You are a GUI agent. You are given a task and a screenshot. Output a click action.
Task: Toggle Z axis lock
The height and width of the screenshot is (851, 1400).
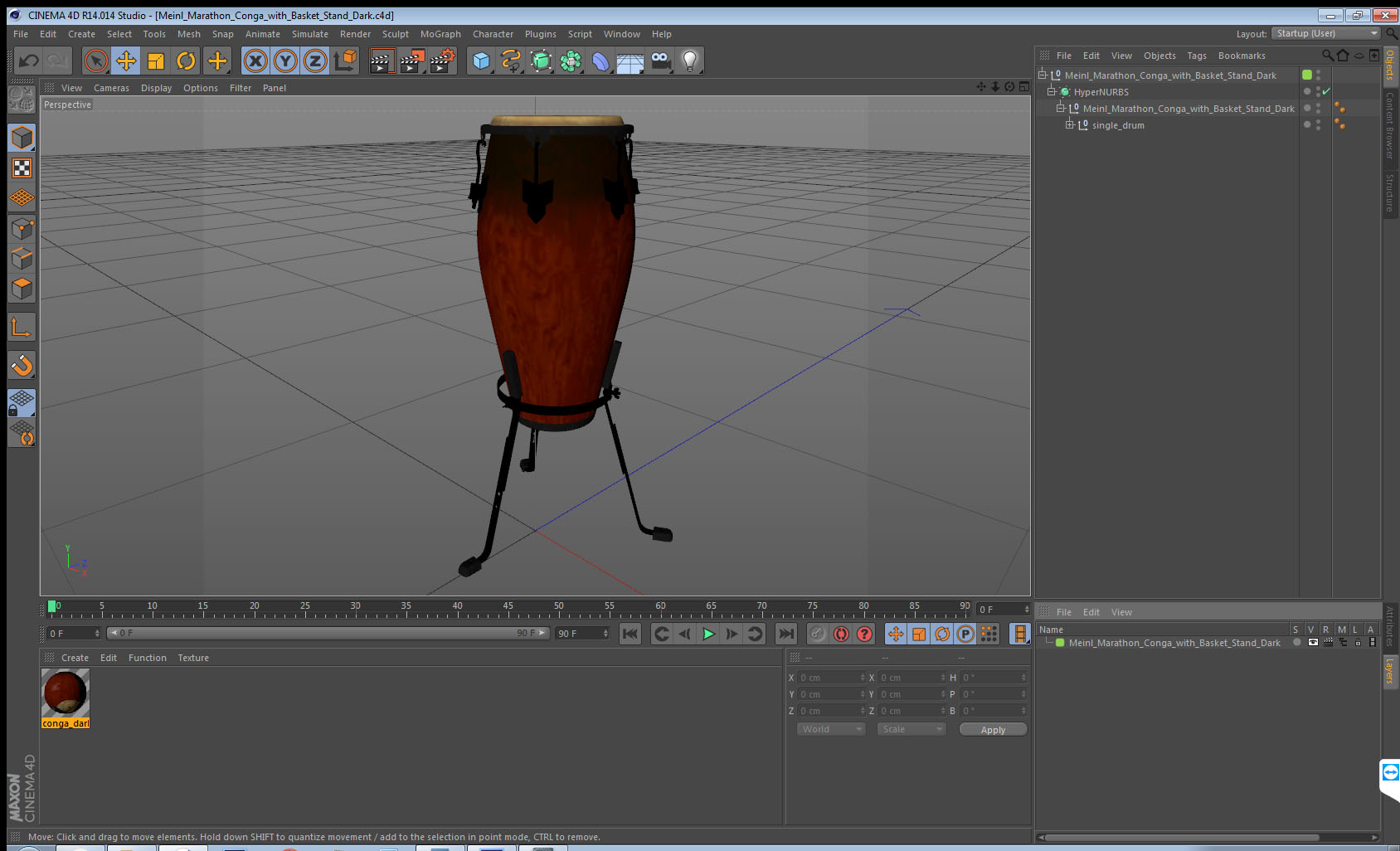pyautogui.click(x=315, y=61)
